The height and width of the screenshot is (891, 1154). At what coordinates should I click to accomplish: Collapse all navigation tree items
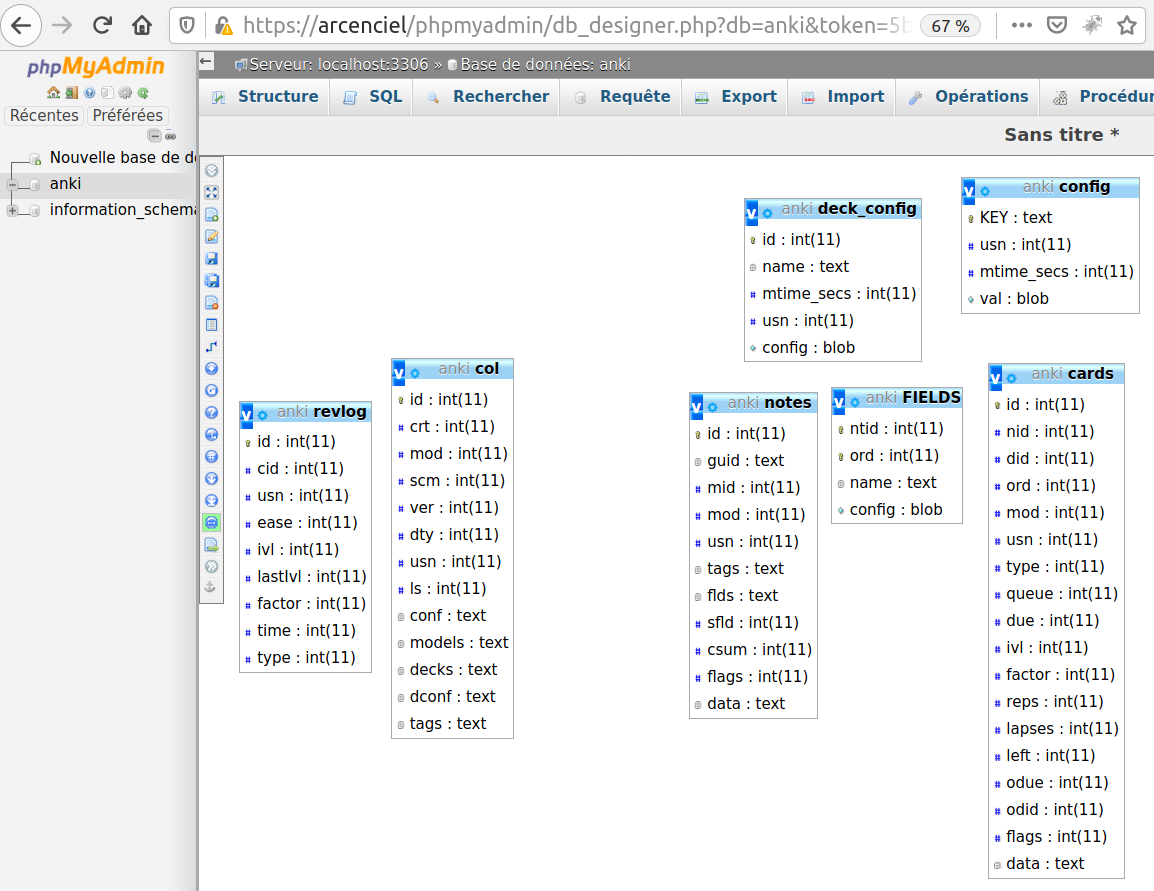(154, 135)
